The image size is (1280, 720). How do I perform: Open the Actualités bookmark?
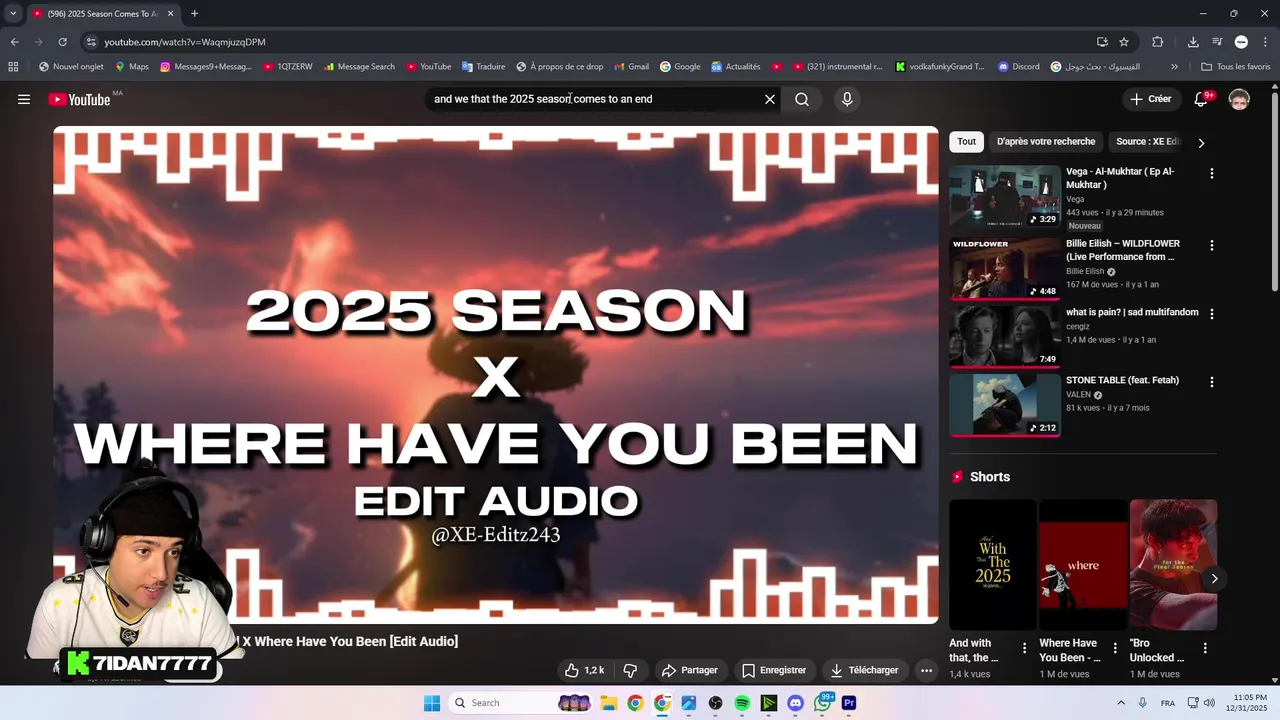pyautogui.click(x=736, y=67)
